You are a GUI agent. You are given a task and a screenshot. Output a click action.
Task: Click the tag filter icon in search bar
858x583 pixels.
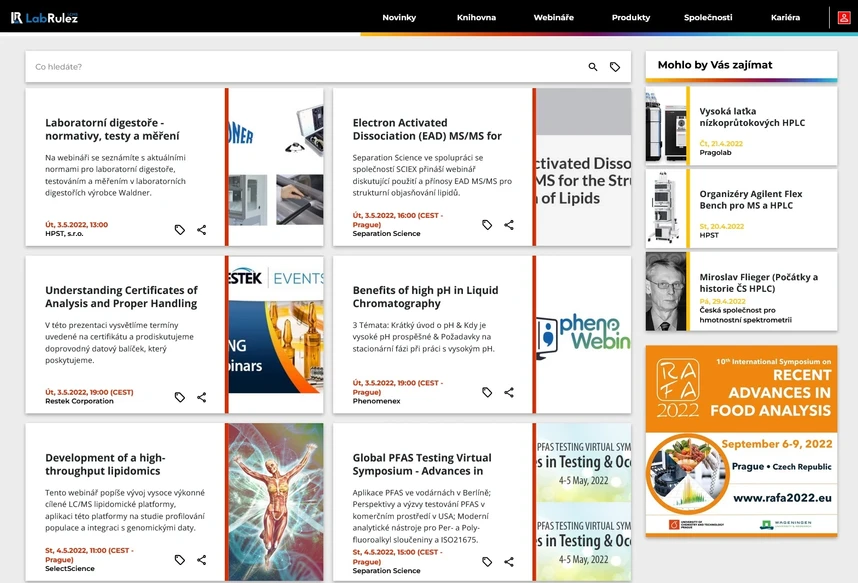tap(615, 67)
